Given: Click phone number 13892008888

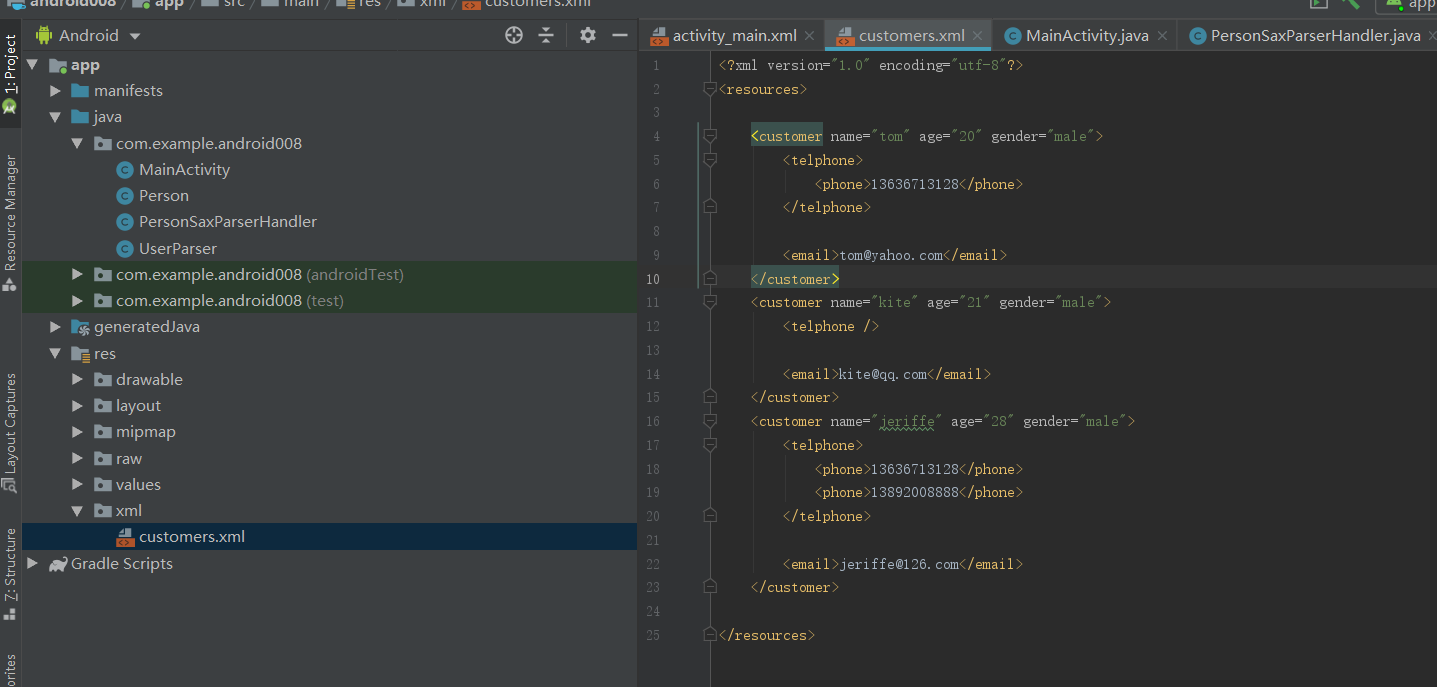Looking at the screenshot, I should tap(915, 492).
